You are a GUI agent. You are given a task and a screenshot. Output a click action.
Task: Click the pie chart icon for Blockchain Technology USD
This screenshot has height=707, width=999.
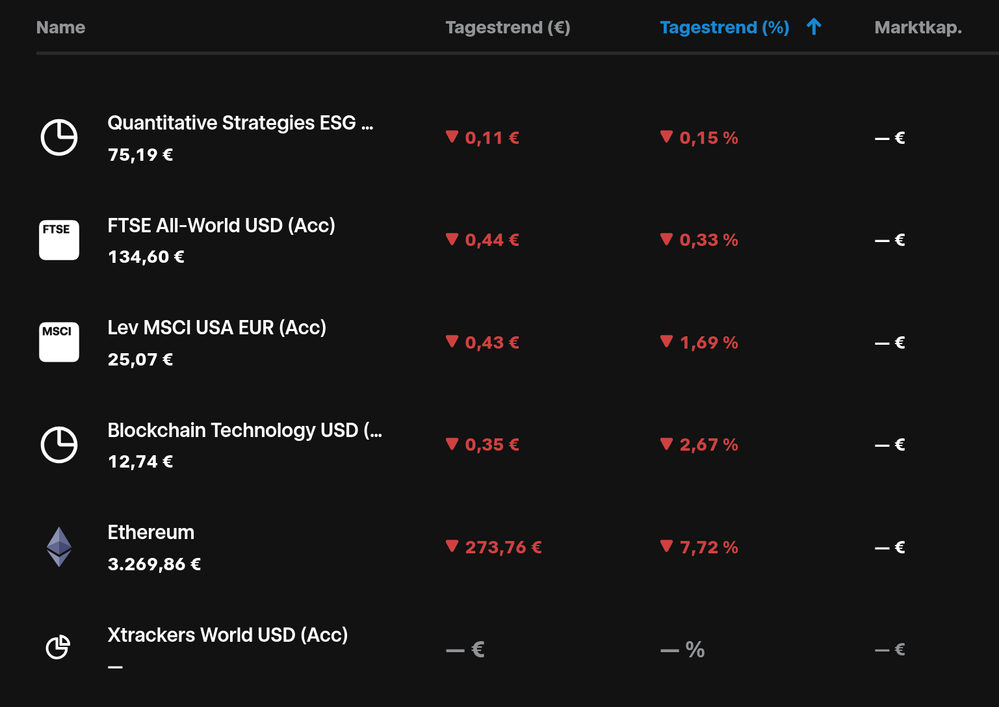point(58,444)
